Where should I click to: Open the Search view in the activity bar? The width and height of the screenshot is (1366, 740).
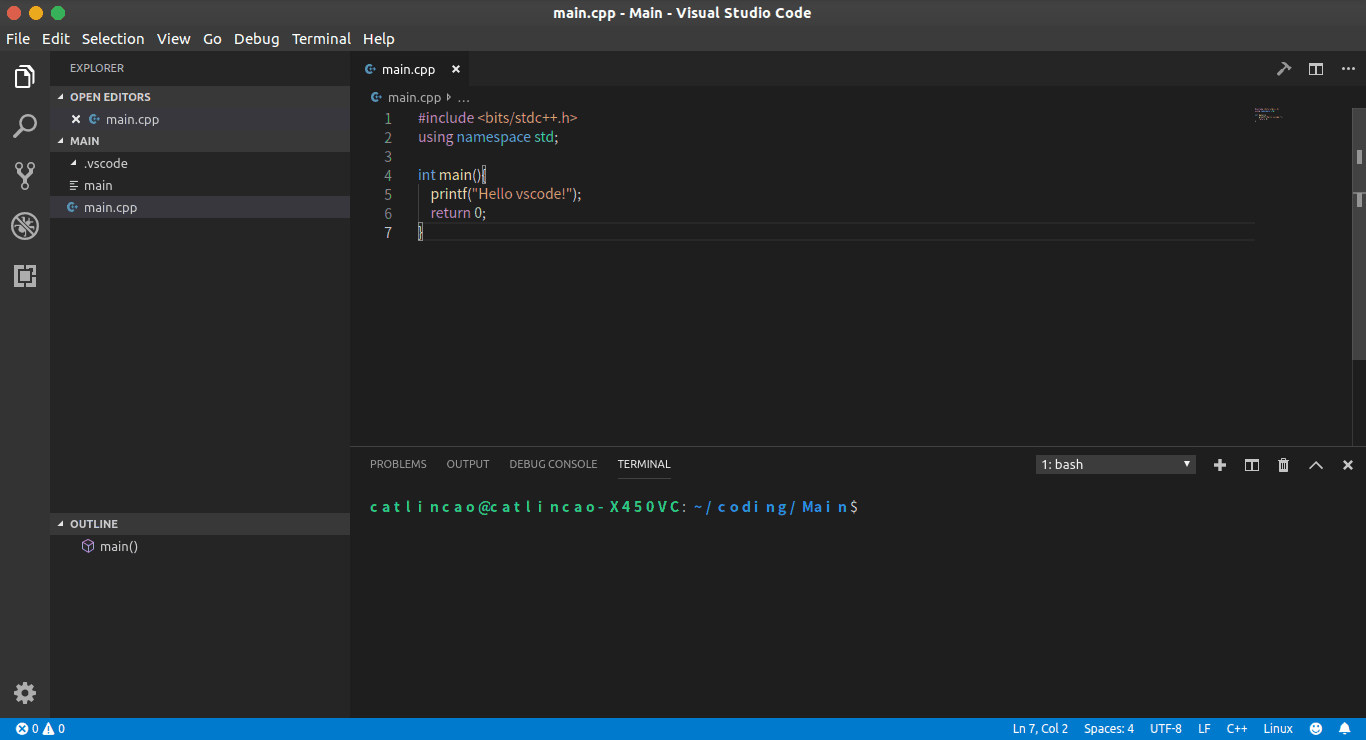[x=24, y=126]
